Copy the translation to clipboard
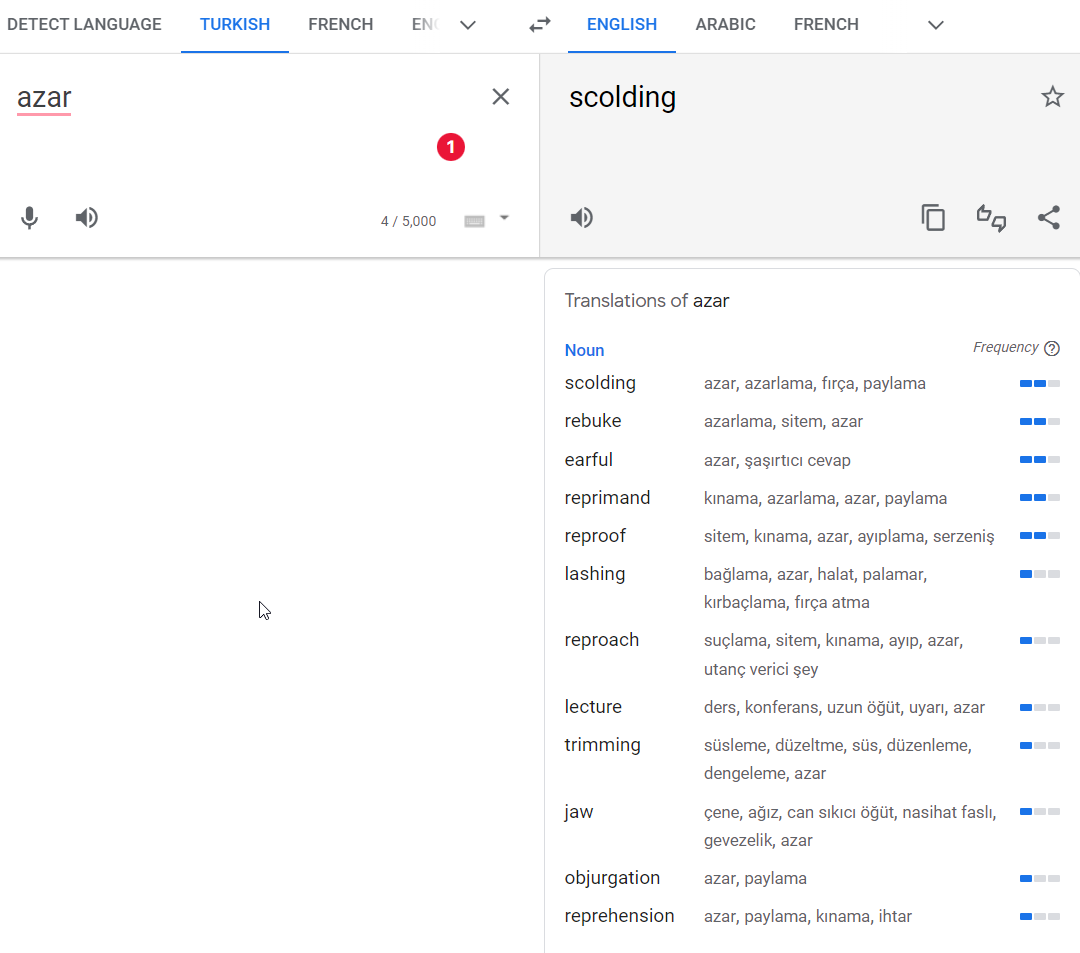Image resolution: width=1080 pixels, height=953 pixels. click(933, 218)
